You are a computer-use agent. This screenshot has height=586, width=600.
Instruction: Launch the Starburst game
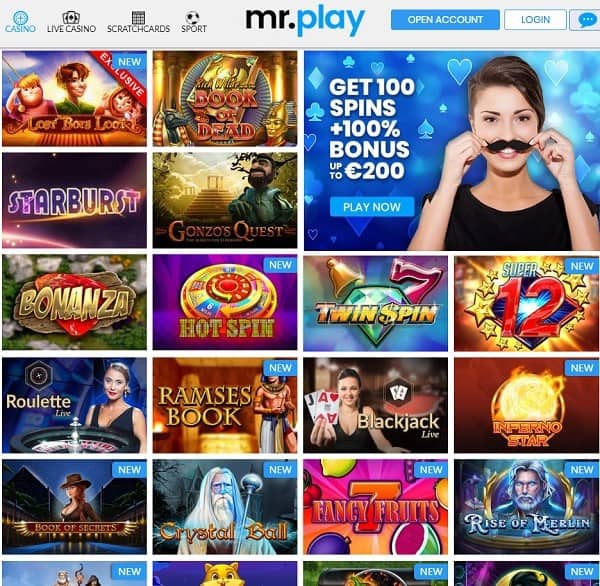tap(74, 200)
